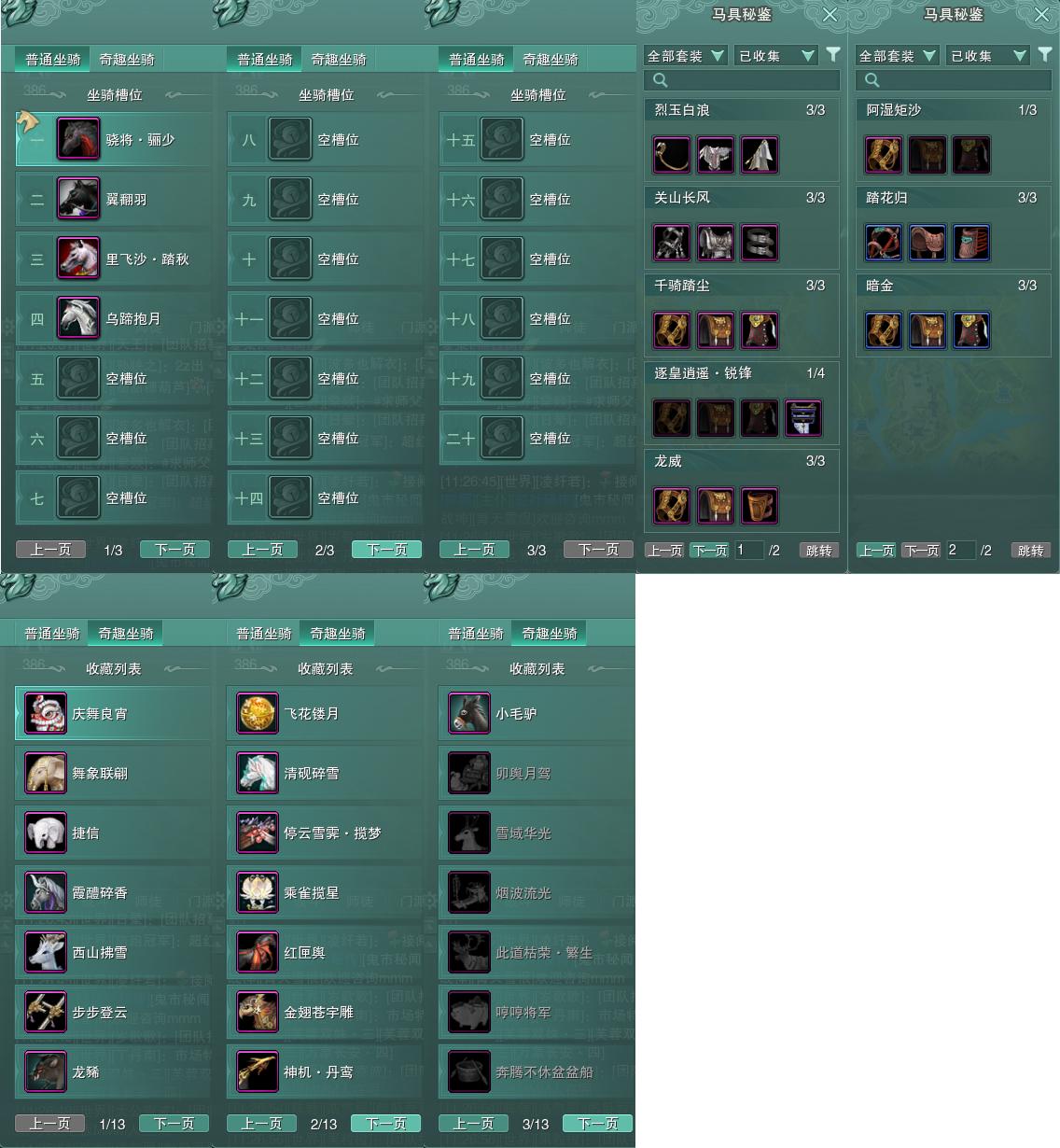The height and width of the screenshot is (1148, 1060).
Task: Open 全部套装 dropdown above 烈玉白浪 set
Action: pos(686,56)
